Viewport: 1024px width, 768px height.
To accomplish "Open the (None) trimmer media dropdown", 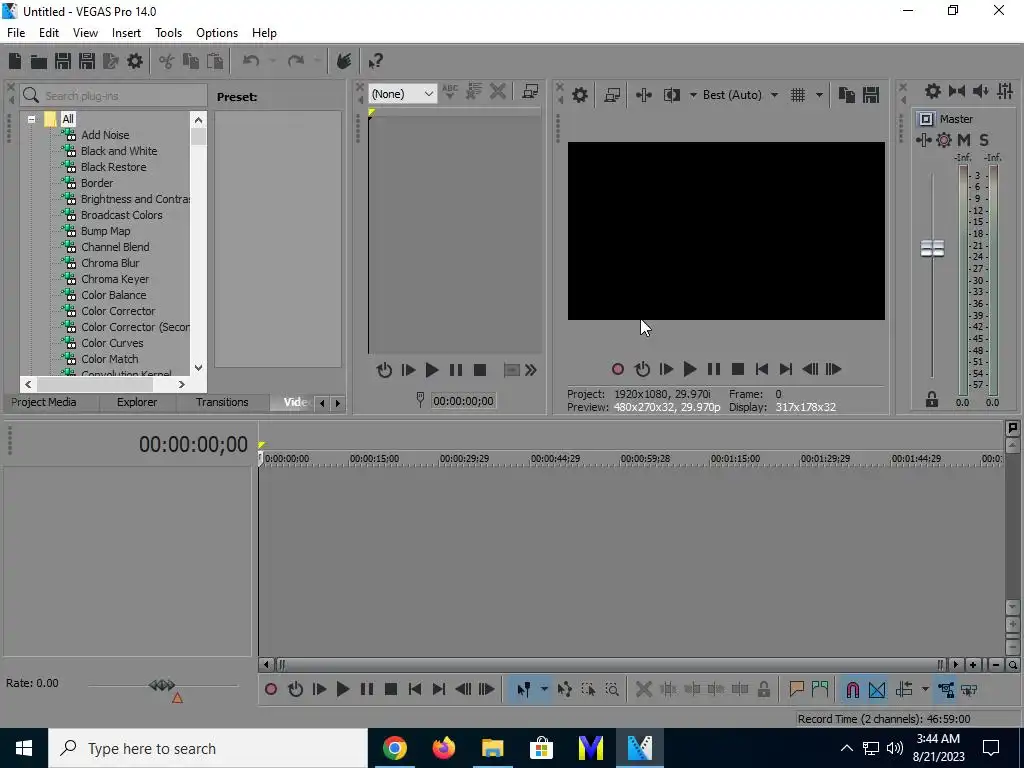I will point(402,94).
